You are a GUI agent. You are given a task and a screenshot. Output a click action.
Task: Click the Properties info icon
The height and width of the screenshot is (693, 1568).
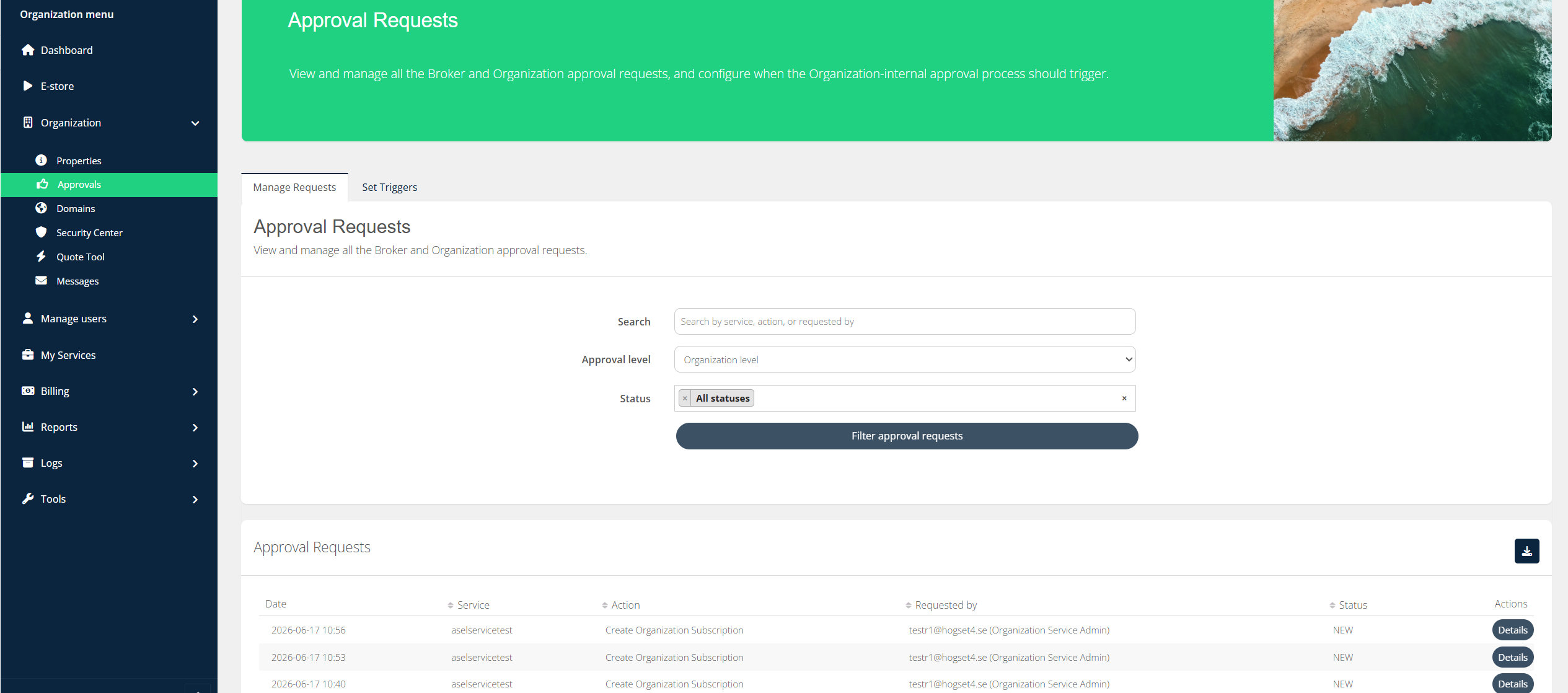pyautogui.click(x=42, y=161)
